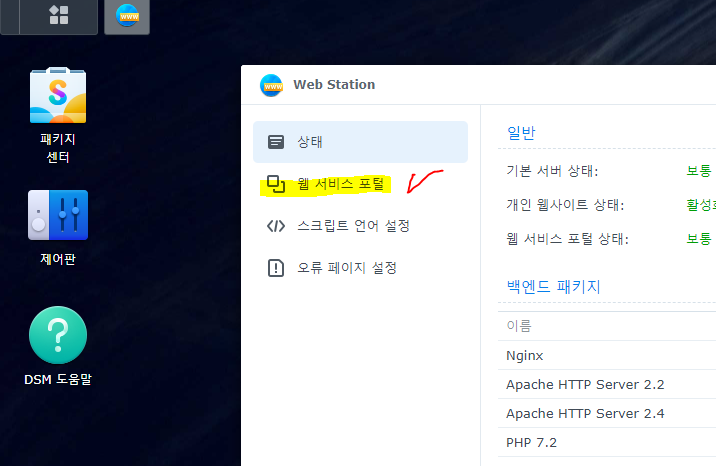Select the 상태 menu item
The image size is (716, 466).
click(360, 142)
